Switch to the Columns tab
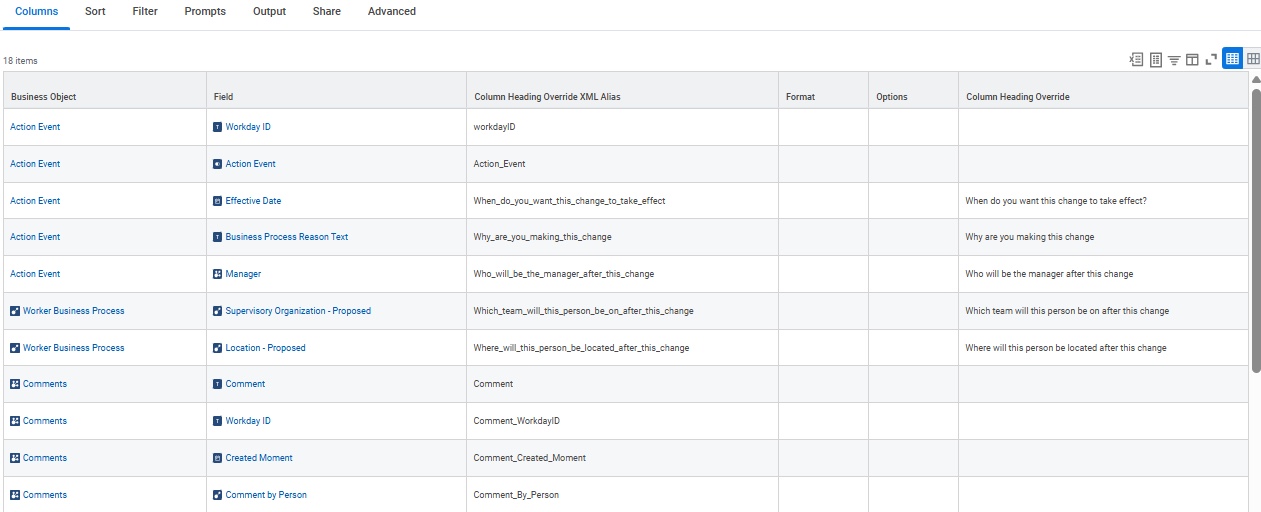Viewport: 1261px width, 512px height. pos(36,12)
